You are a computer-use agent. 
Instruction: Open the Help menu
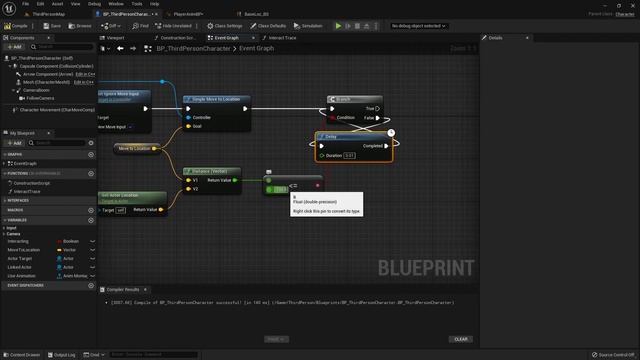click(154, 4)
